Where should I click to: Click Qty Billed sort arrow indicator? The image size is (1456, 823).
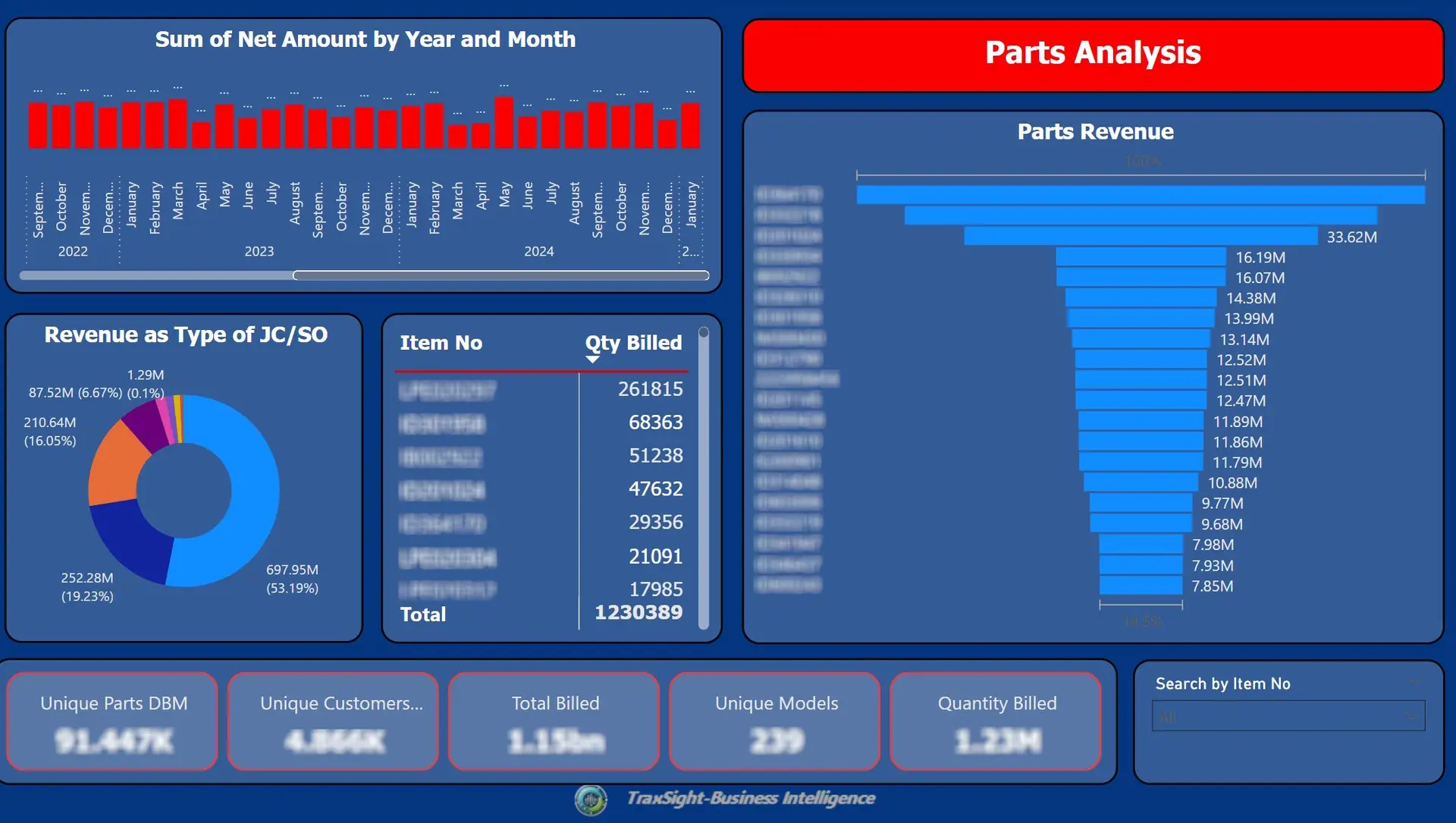click(x=593, y=360)
